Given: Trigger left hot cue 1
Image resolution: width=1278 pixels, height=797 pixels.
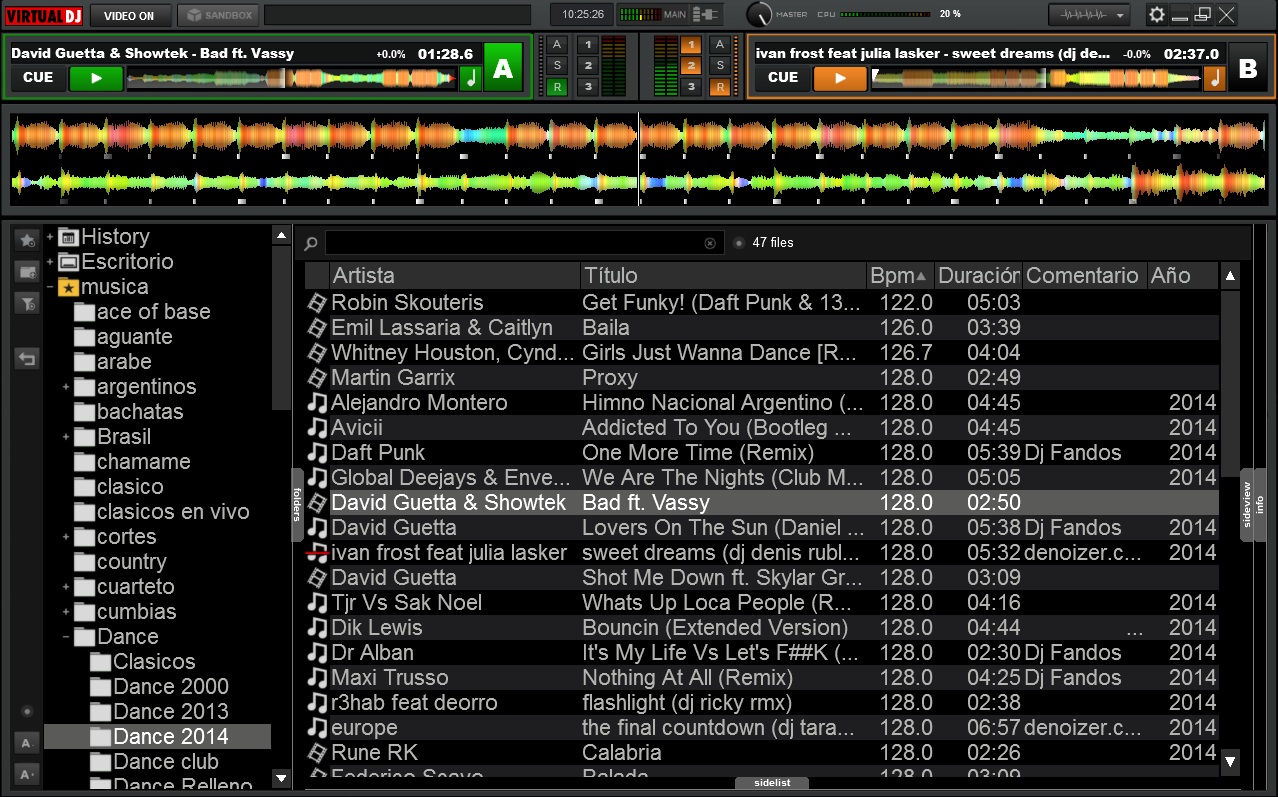Looking at the screenshot, I should point(587,44).
